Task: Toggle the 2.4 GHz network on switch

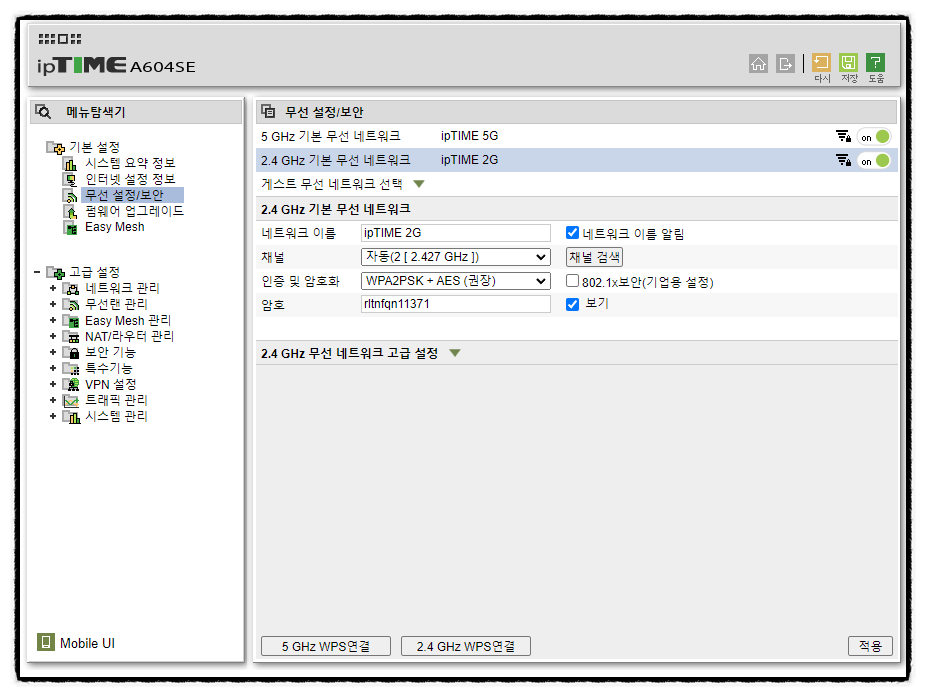Action: point(874,161)
